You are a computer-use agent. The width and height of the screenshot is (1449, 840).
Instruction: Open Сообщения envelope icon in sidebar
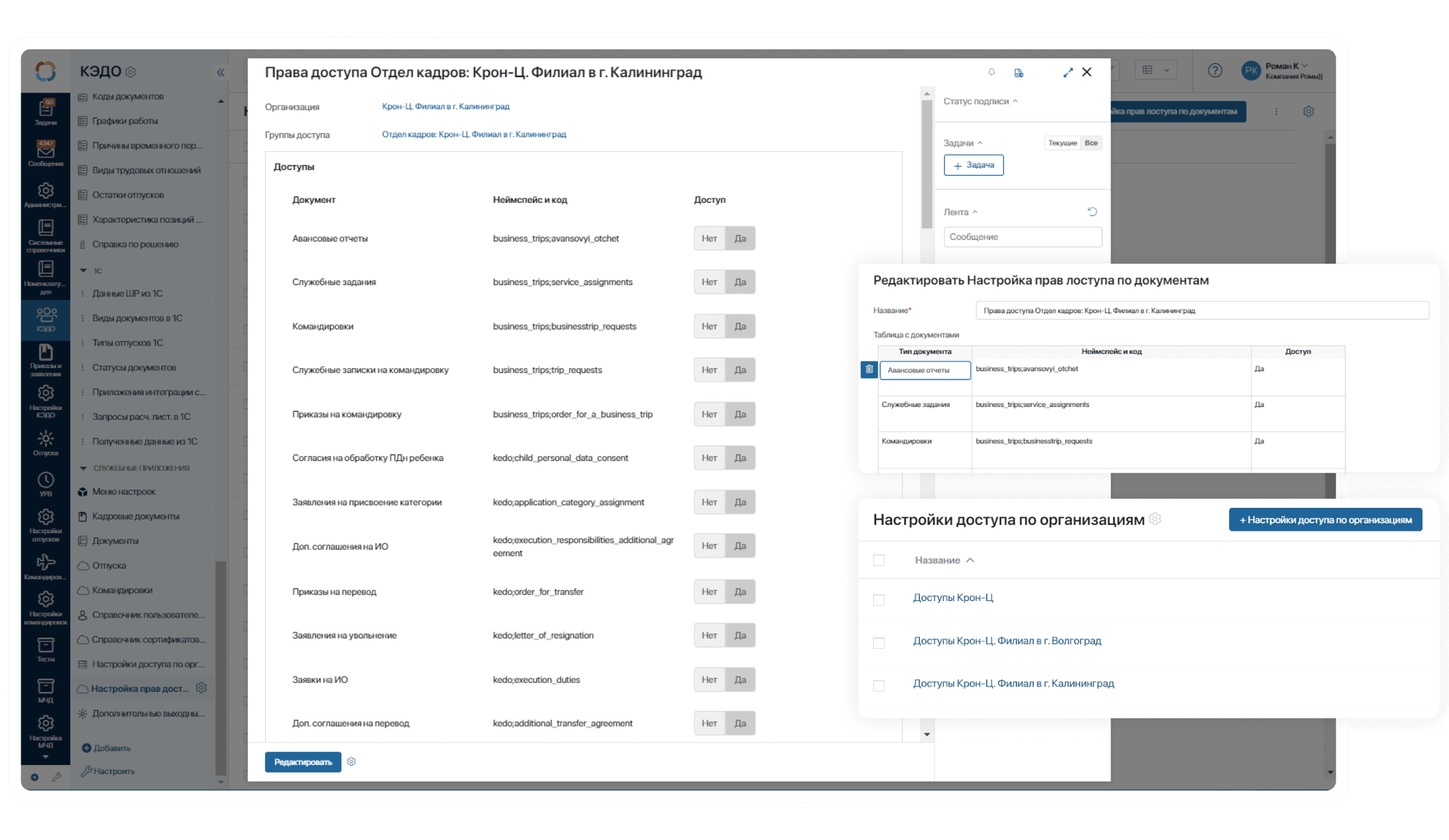(x=45, y=152)
